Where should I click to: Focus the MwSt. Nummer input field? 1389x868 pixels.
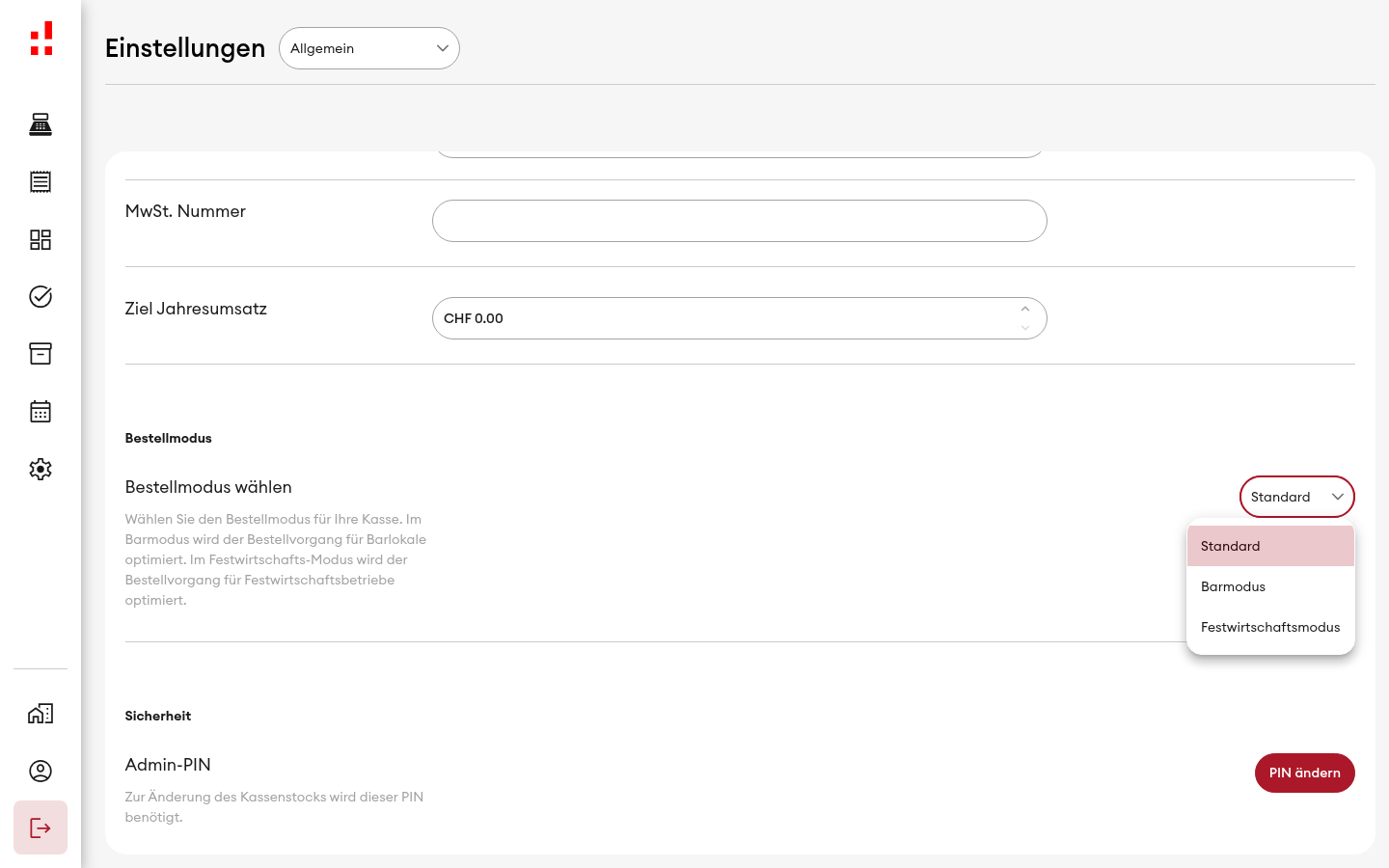point(740,221)
